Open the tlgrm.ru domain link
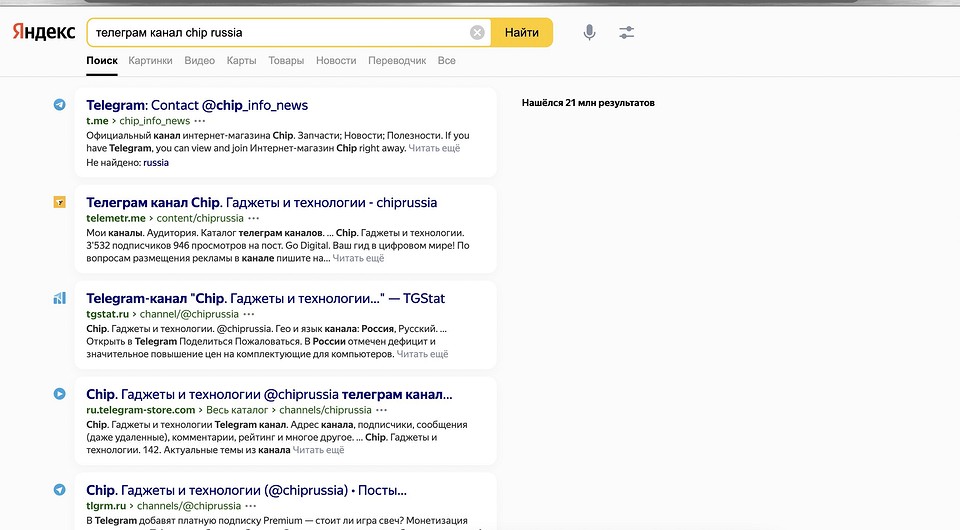This screenshot has width=960, height=530. pyautogui.click(x=106, y=506)
